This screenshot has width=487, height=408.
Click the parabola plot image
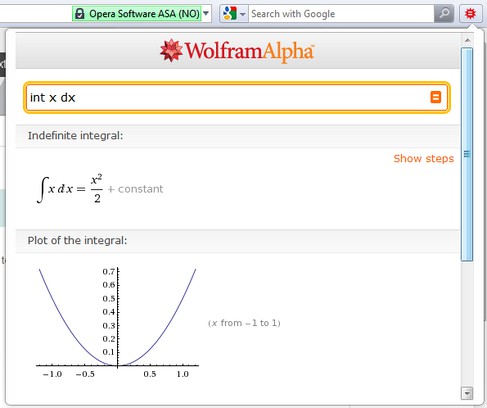point(117,323)
